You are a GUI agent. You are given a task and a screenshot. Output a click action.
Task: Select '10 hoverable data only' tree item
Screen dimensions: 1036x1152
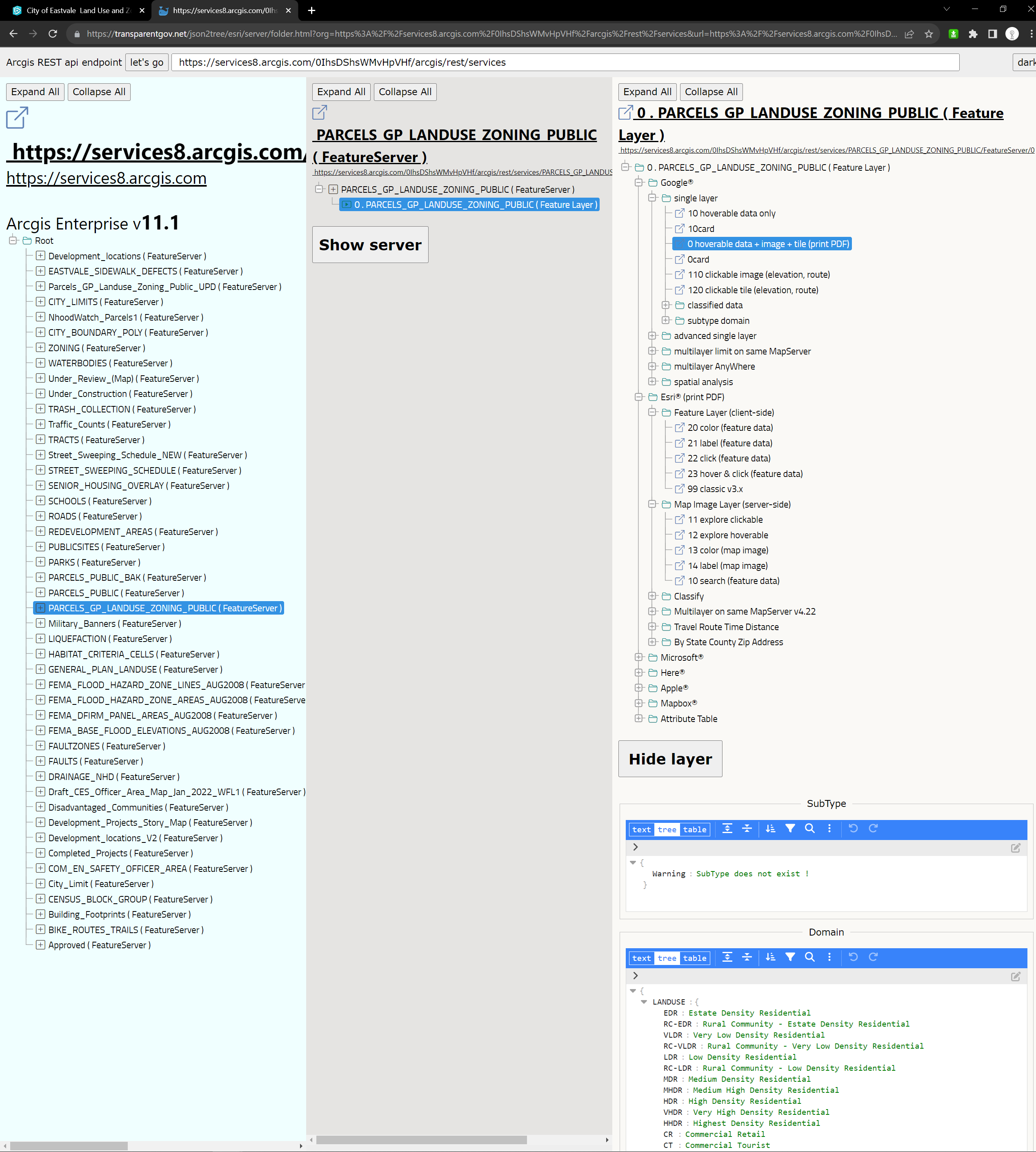(731, 213)
